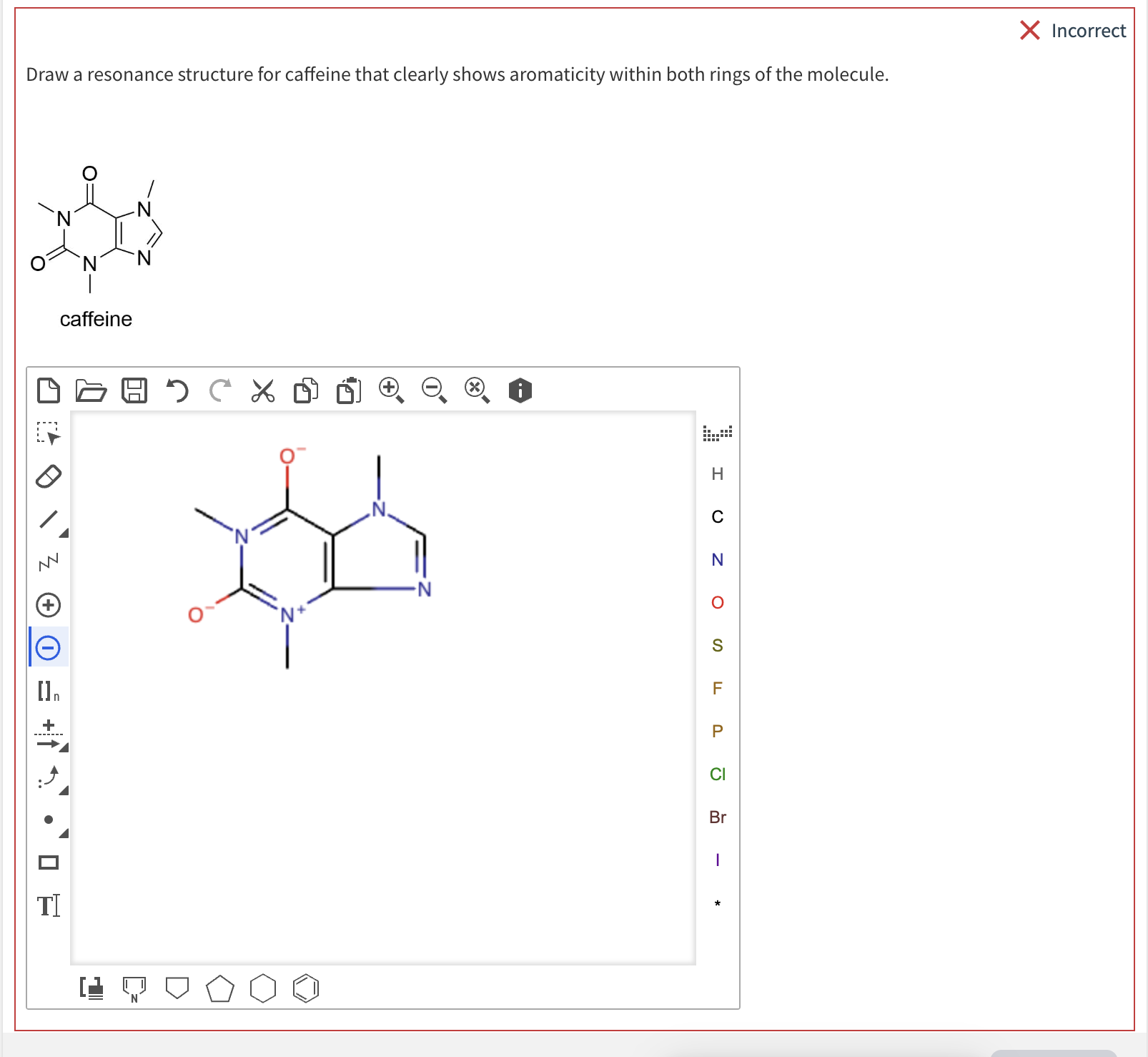Expand electron flow arrow options triangle

pyautogui.click(x=64, y=790)
